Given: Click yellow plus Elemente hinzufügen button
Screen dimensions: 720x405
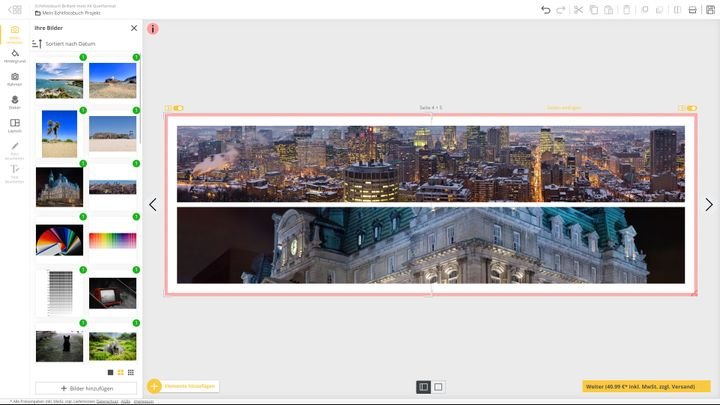Looking at the screenshot, I should pyautogui.click(x=183, y=386).
